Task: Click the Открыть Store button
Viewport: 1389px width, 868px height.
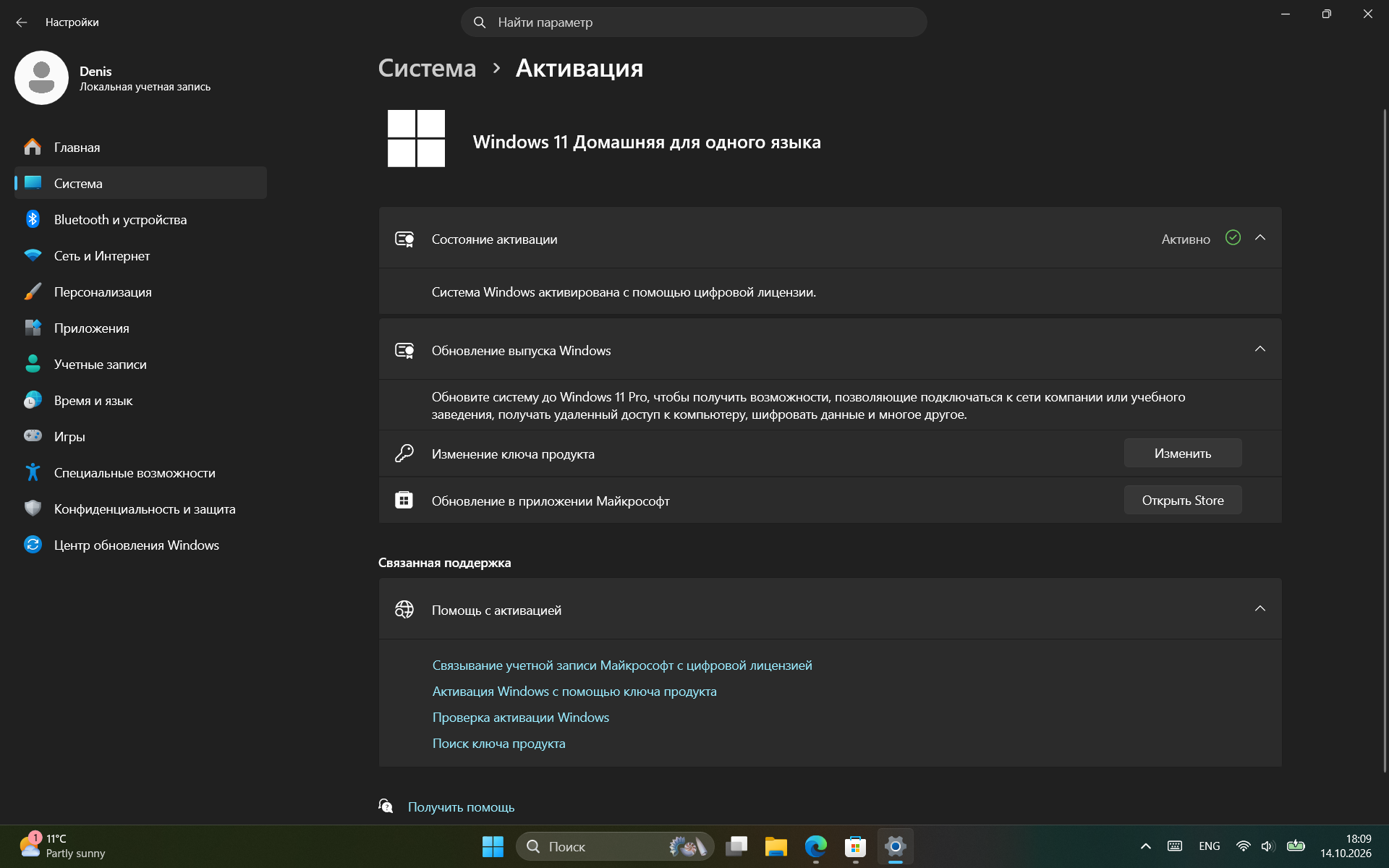Action: [1183, 501]
